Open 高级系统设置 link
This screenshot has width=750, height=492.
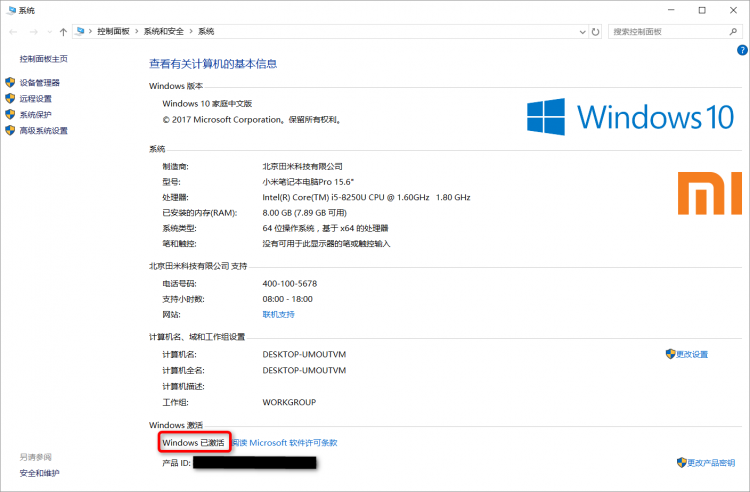click(x=44, y=131)
